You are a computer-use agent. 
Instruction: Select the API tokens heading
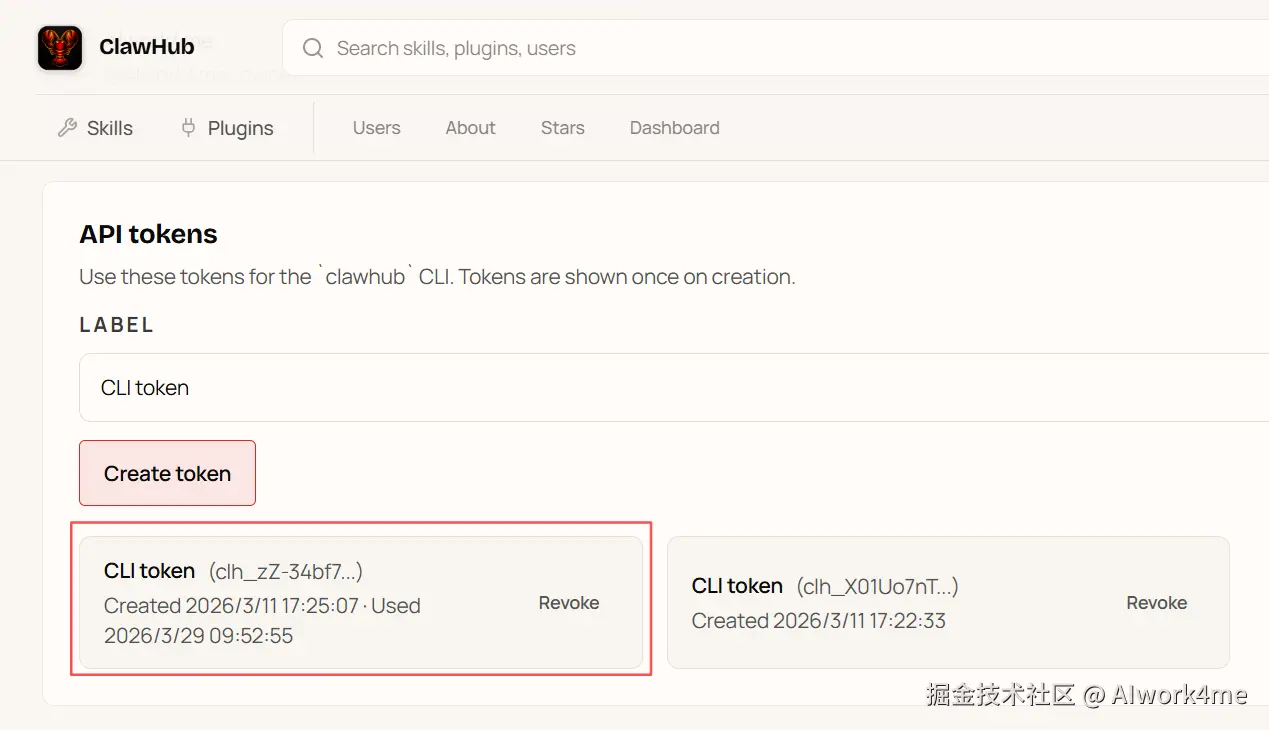coord(148,234)
